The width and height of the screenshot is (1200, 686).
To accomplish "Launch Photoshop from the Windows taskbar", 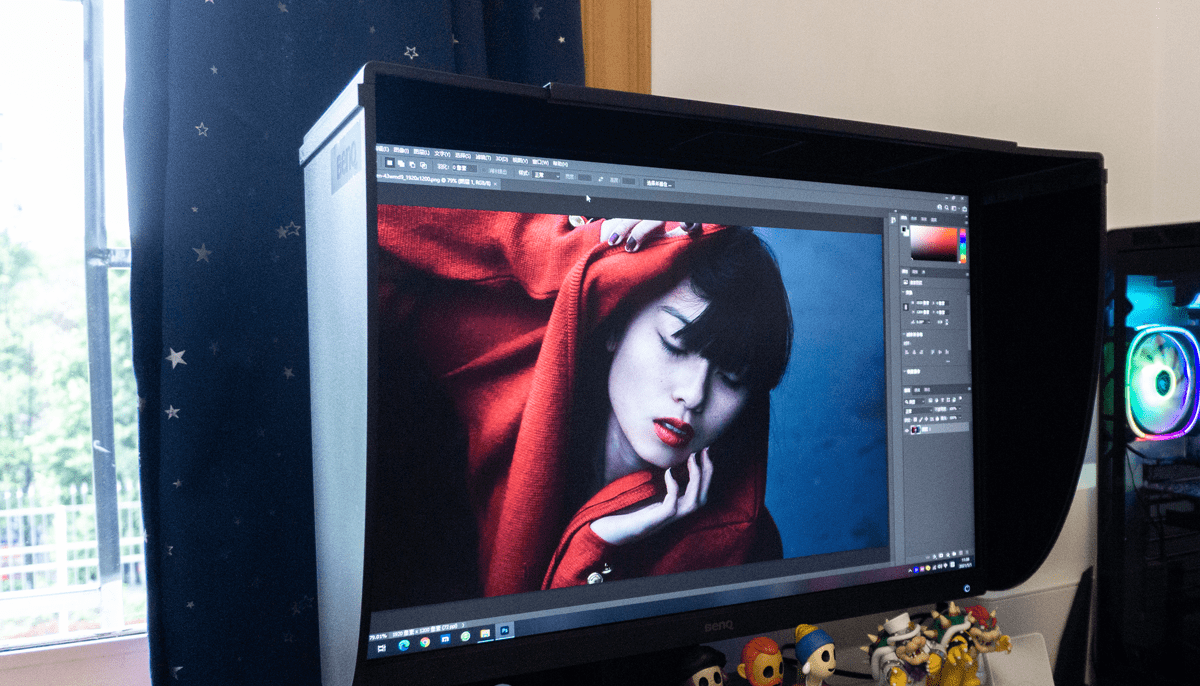I will [x=505, y=630].
